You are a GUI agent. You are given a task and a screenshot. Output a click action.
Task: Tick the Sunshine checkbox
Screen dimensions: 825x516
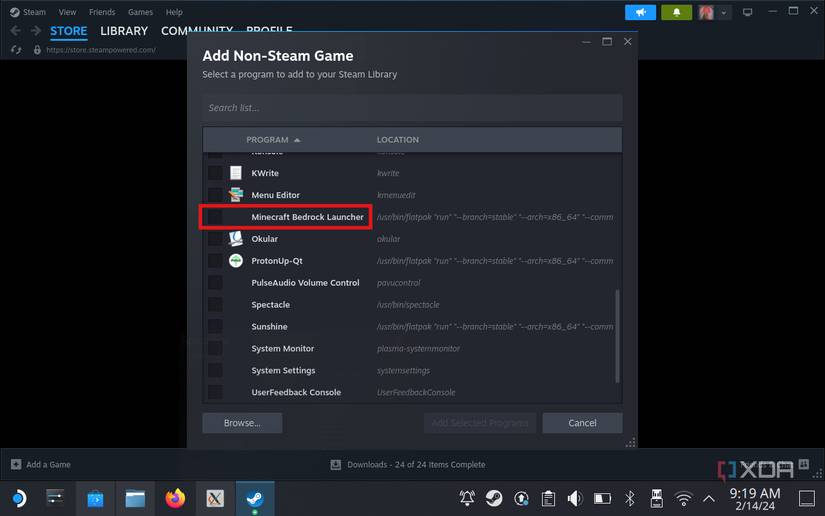tap(215, 327)
